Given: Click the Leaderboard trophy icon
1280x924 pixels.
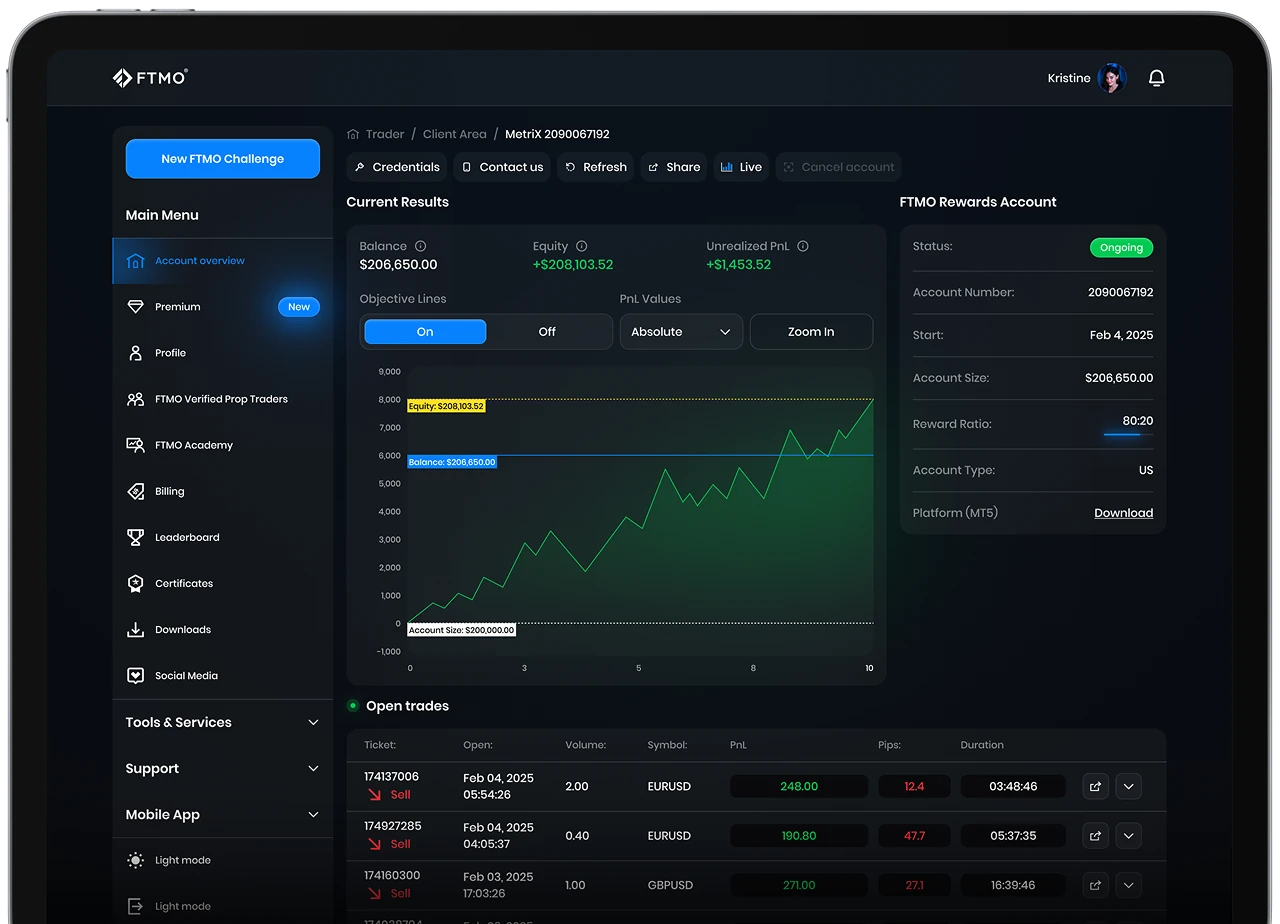Looking at the screenshot, I should click(x=136, y=538).
